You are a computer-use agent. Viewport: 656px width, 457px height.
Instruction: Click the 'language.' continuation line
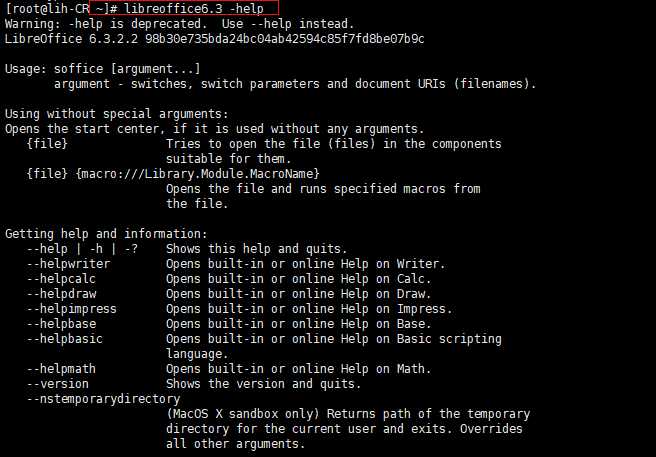tap(197, 354)
